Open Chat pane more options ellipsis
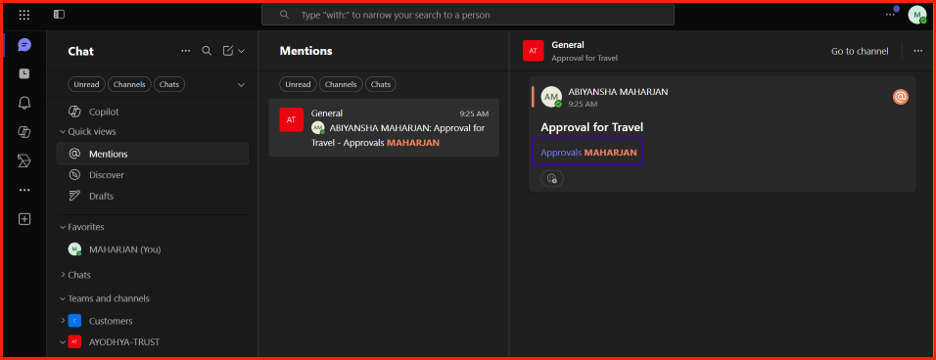 tap(186, 51)
